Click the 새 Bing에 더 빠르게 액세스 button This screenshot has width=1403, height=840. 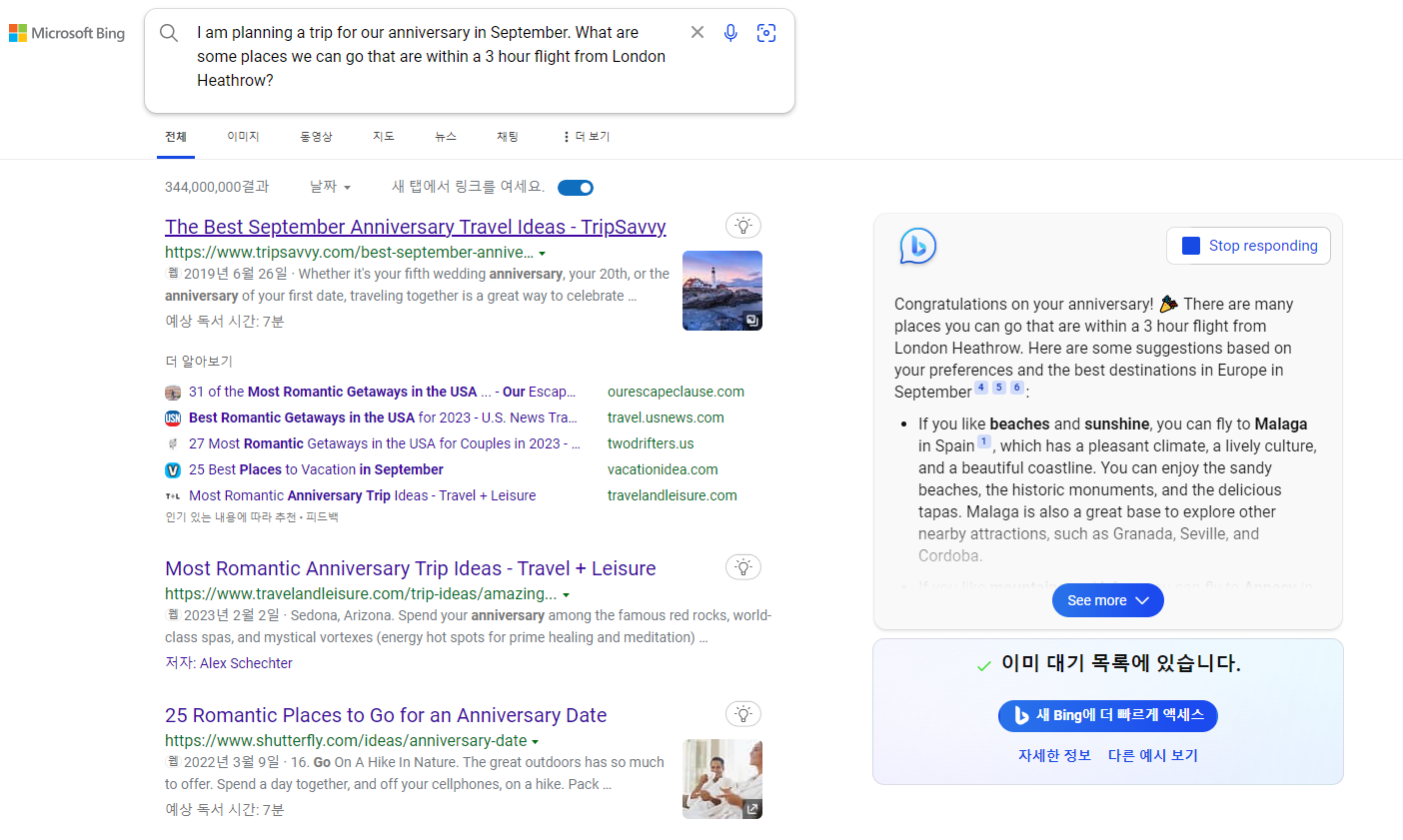pos(1108,715)
